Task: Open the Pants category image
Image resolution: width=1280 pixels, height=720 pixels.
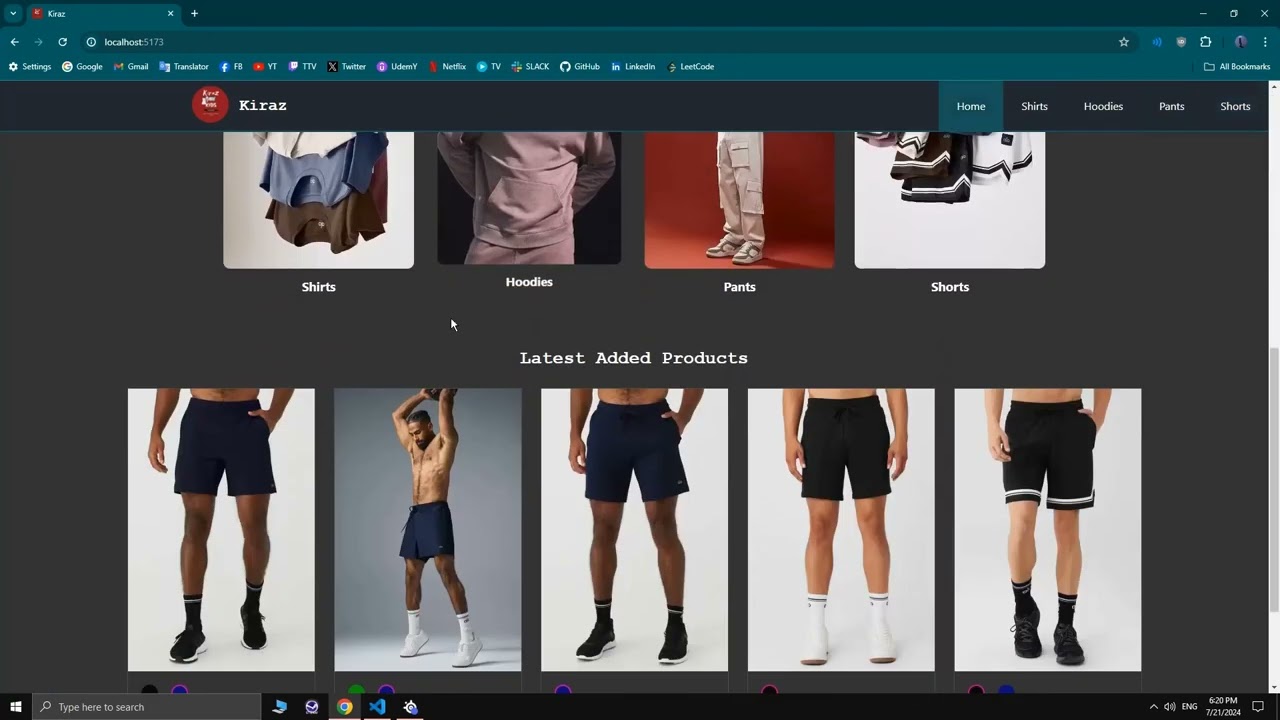Action: [x=739, y=200]
